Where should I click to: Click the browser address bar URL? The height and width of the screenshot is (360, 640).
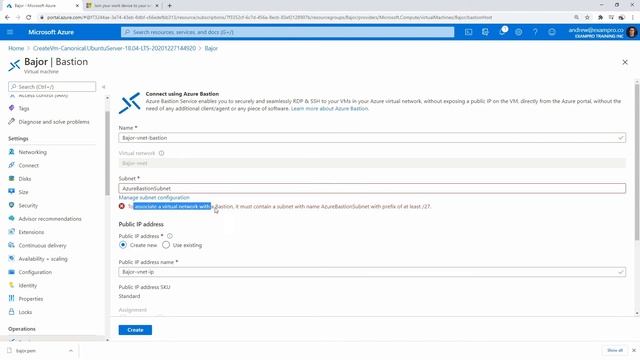[269, 17]
